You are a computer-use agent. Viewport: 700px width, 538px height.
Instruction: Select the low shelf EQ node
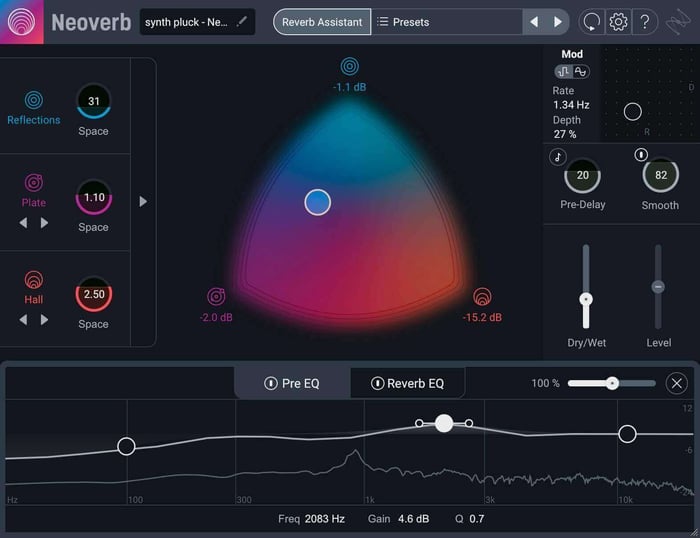point(126,446)
